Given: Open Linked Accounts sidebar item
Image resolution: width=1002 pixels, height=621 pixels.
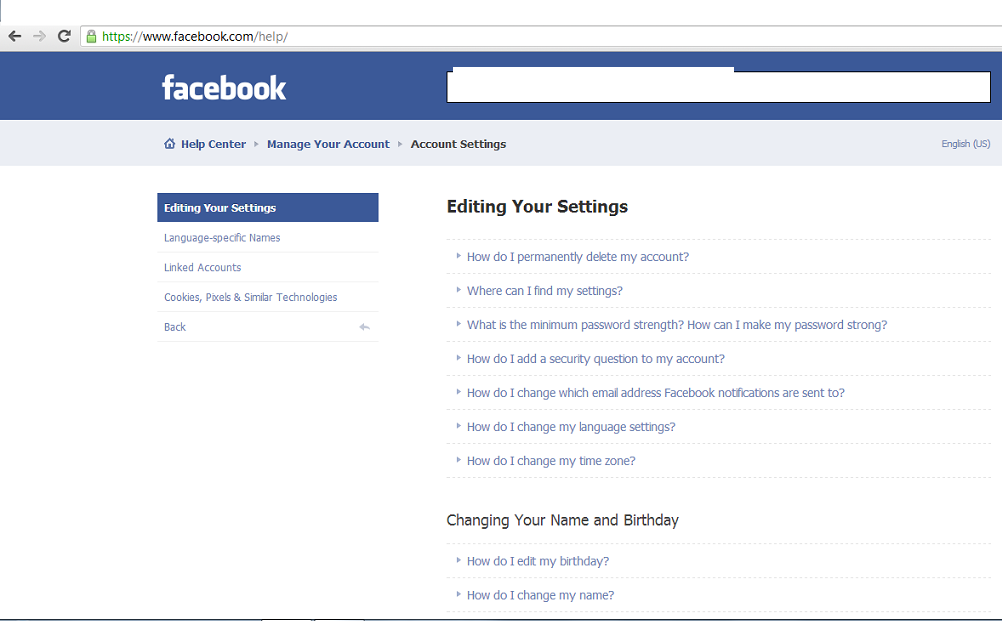Looking at the screenshot, I should point(268,267).
